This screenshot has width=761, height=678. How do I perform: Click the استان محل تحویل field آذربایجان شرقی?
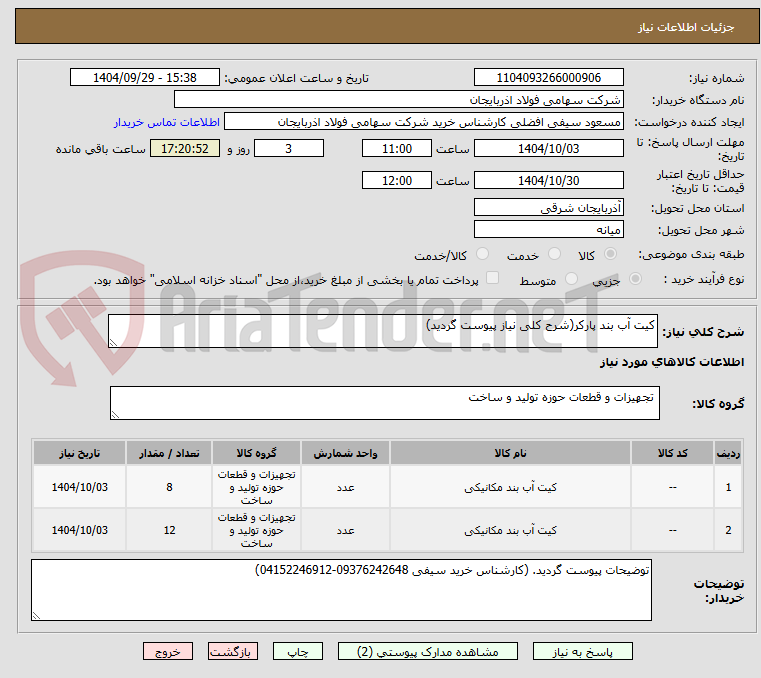548,207
